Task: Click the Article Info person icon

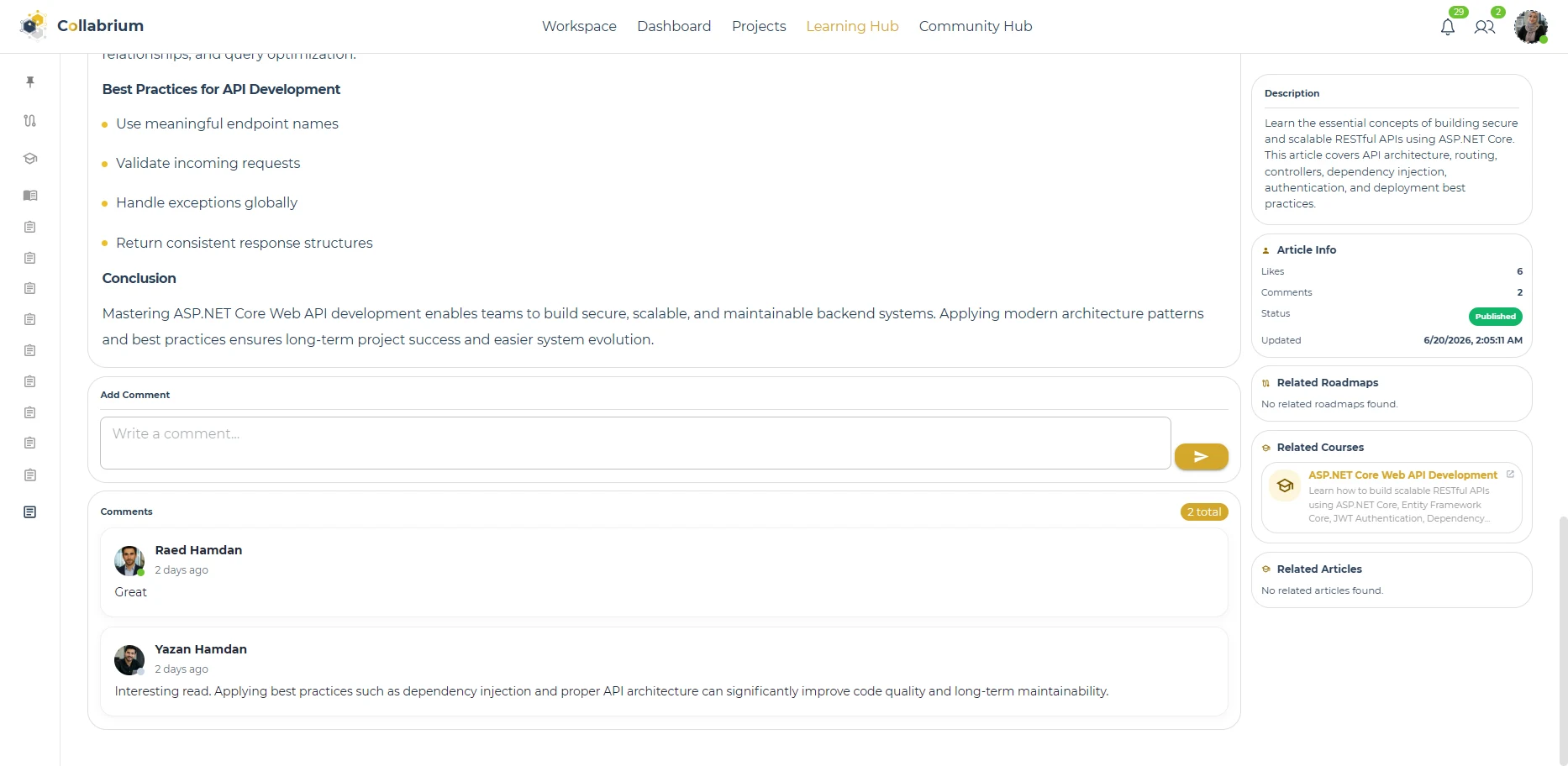Action: 1266,250
